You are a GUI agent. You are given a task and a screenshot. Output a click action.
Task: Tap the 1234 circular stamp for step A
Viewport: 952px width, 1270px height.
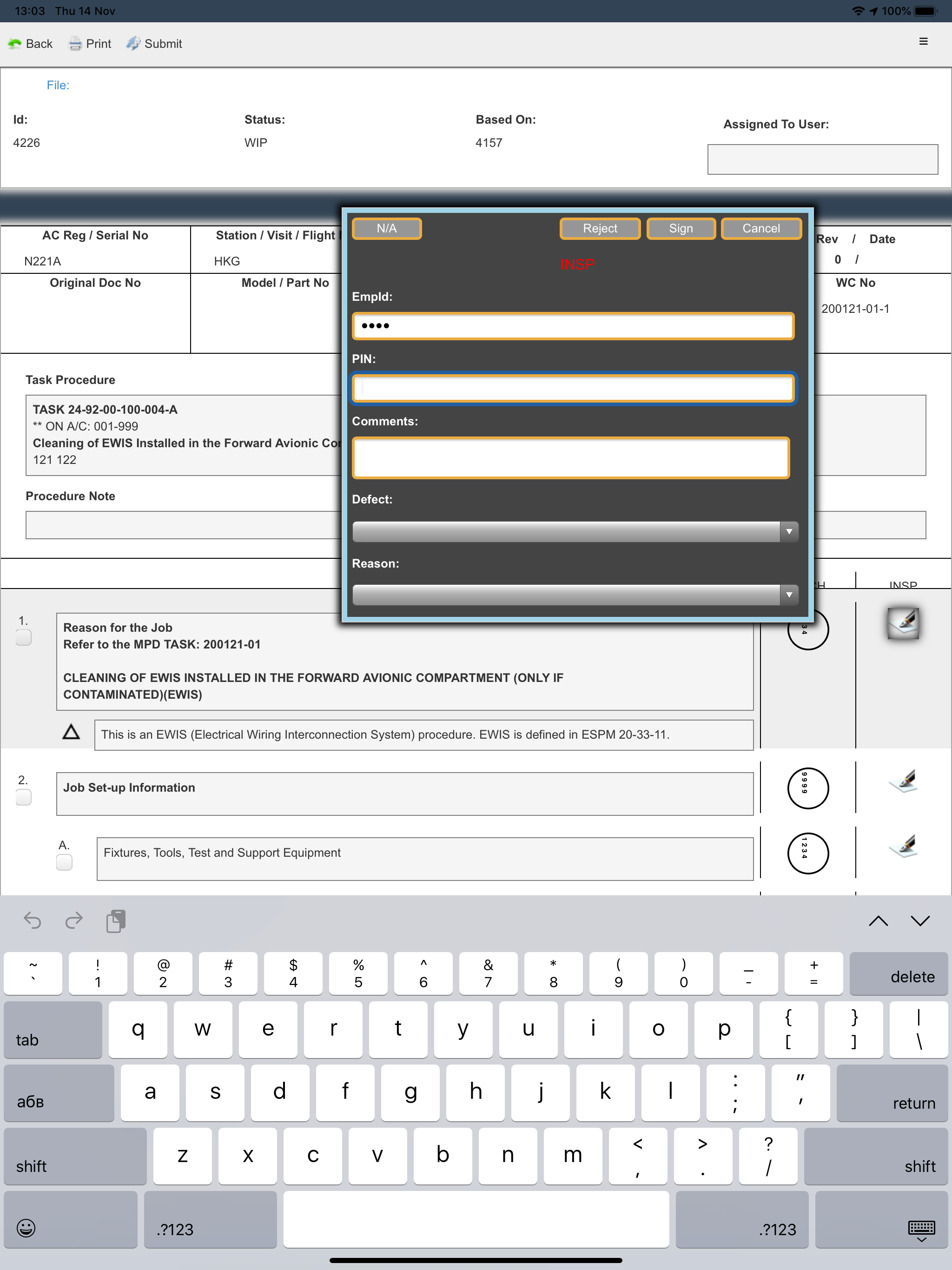tap(807, 853)
